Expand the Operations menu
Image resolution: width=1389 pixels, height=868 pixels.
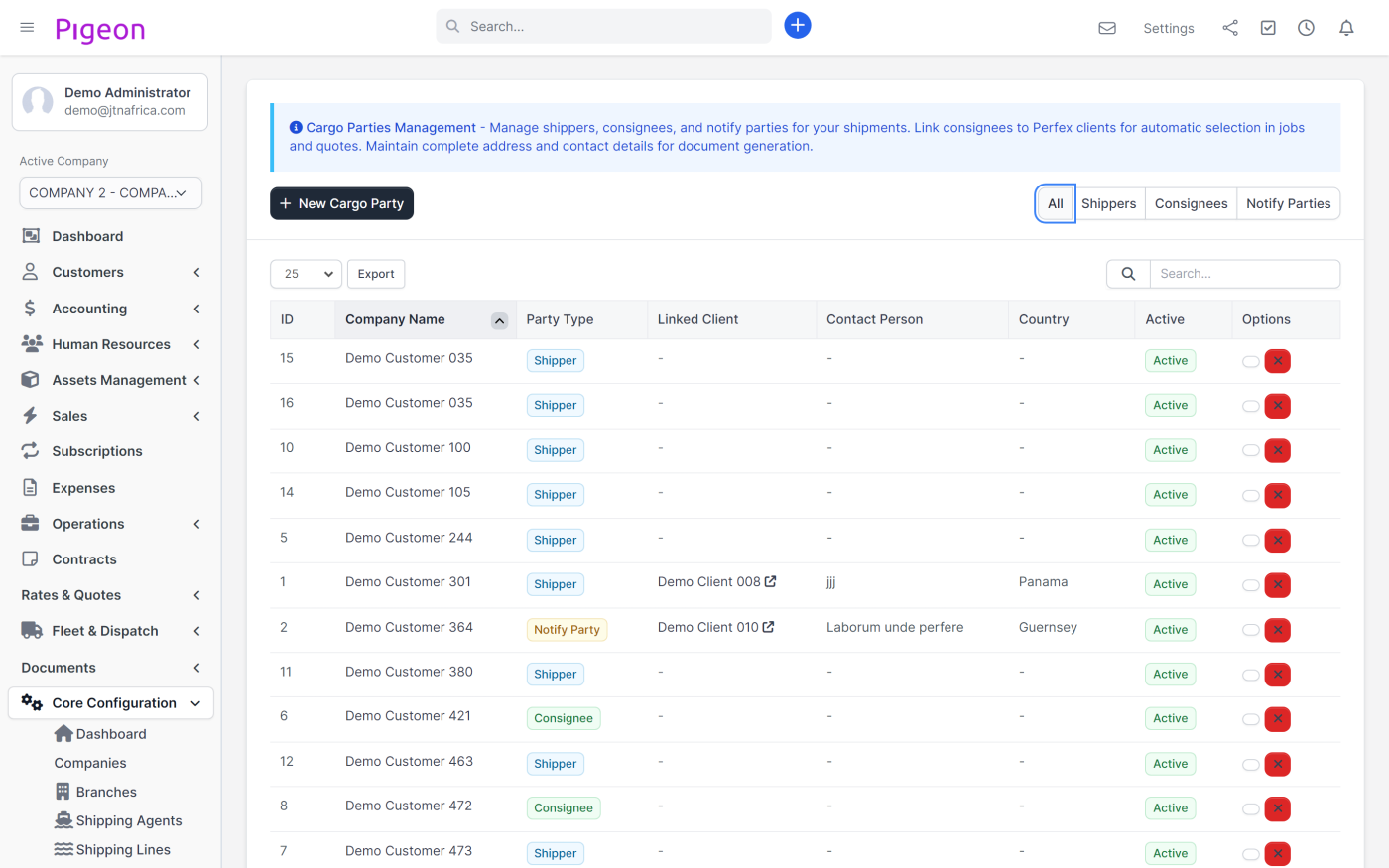110,524
